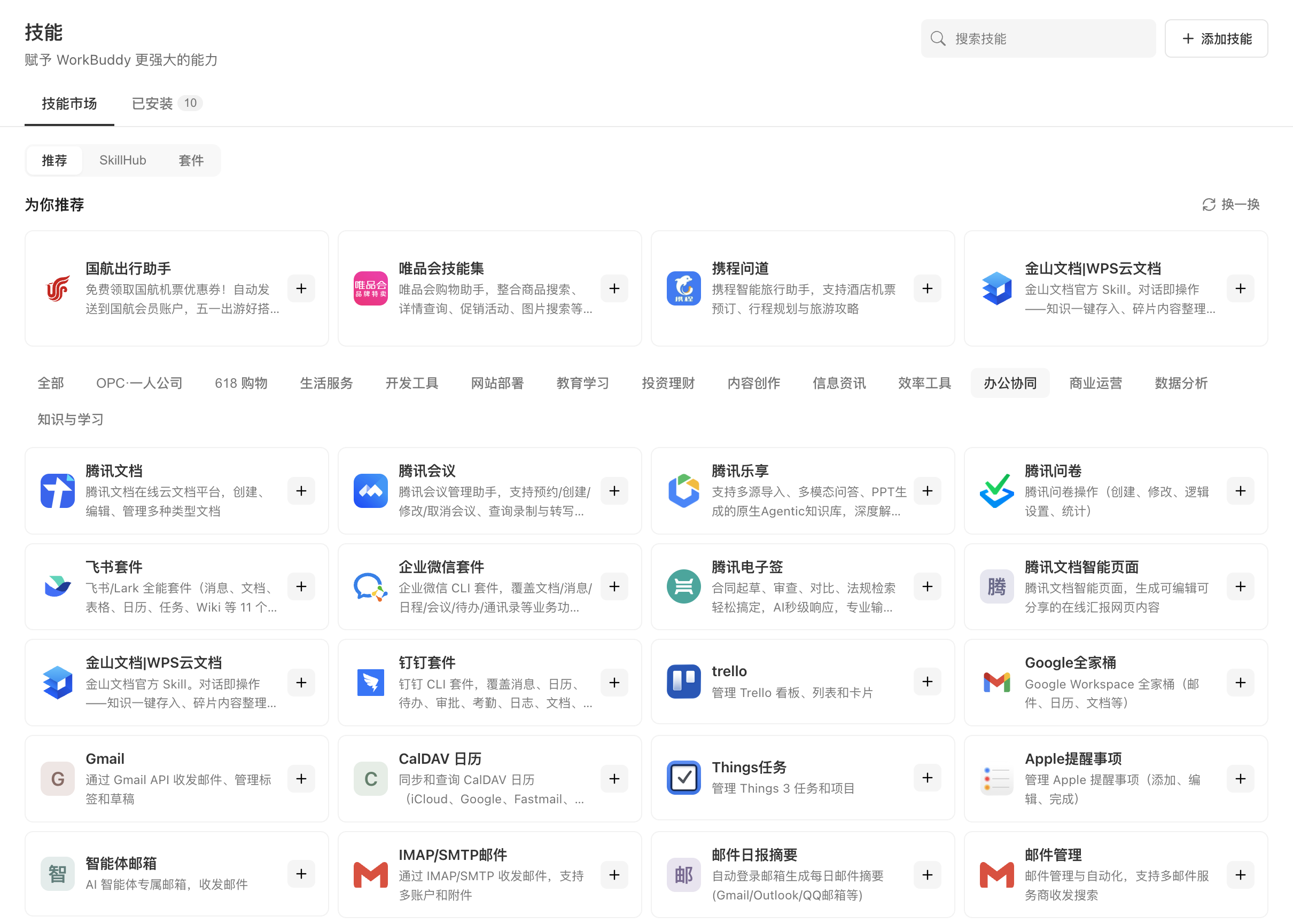This screenshot has height=924, width=1293.
Task: Click the 邮件日报摘要 邮 icon
Action: click(x=683, y=874)
